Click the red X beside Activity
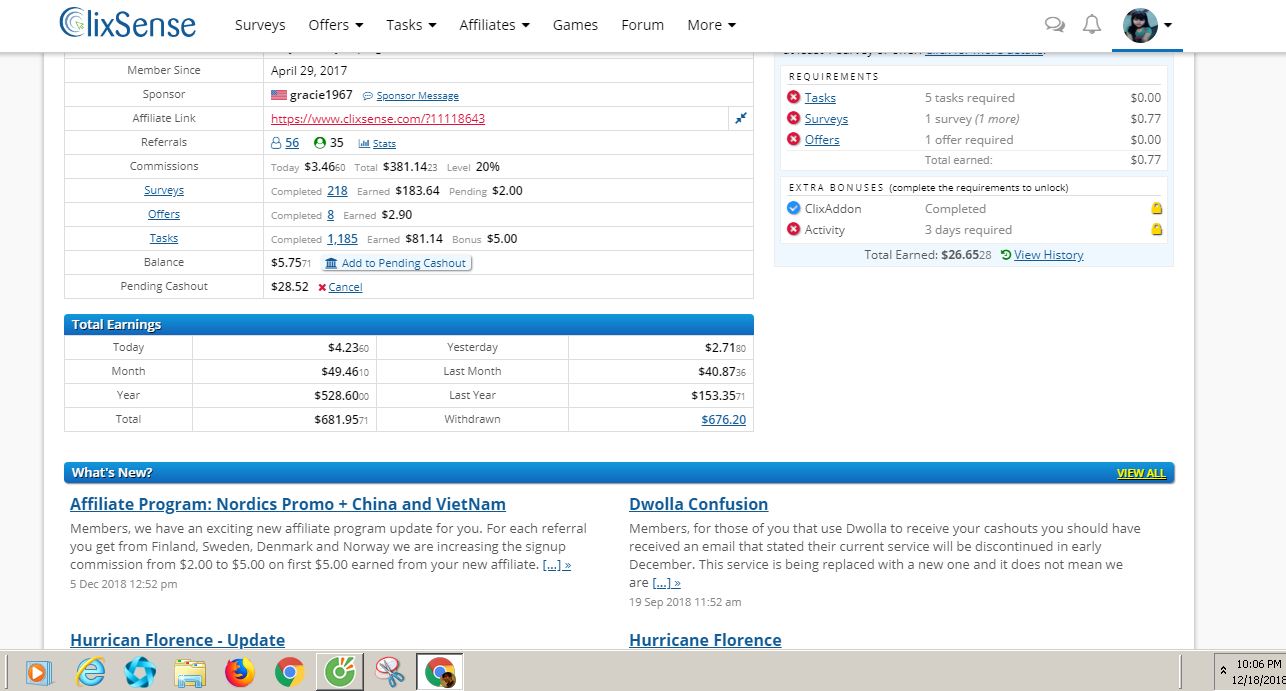 [793, 229]
